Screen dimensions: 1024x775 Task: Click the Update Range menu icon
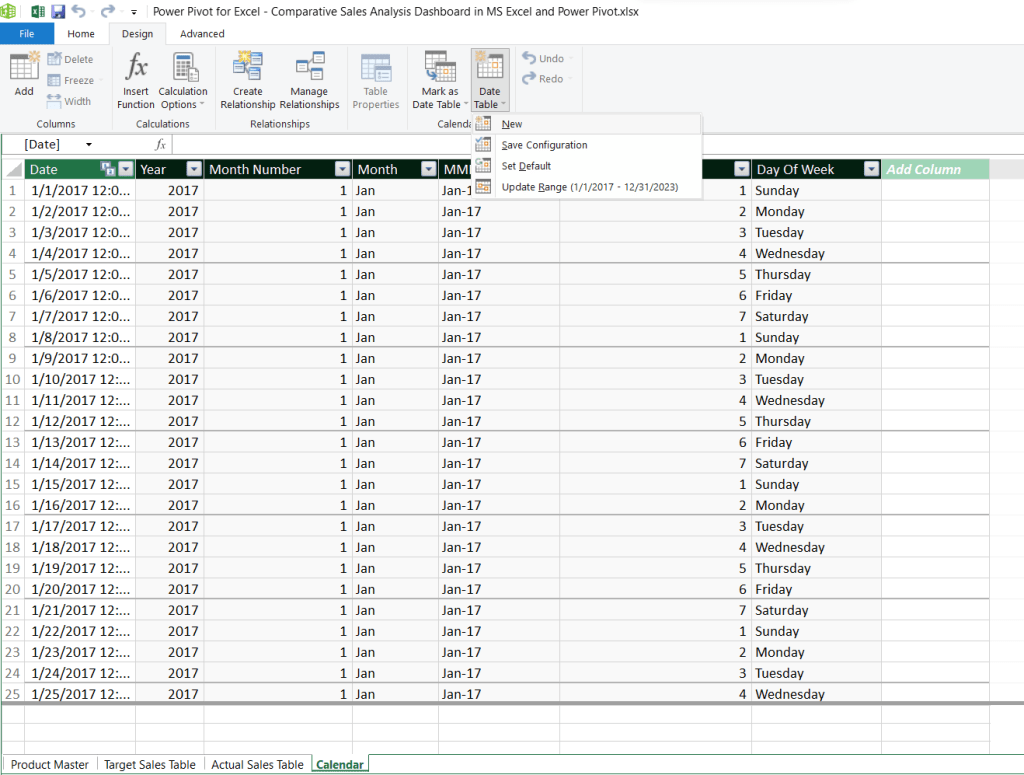click(483, 187)
